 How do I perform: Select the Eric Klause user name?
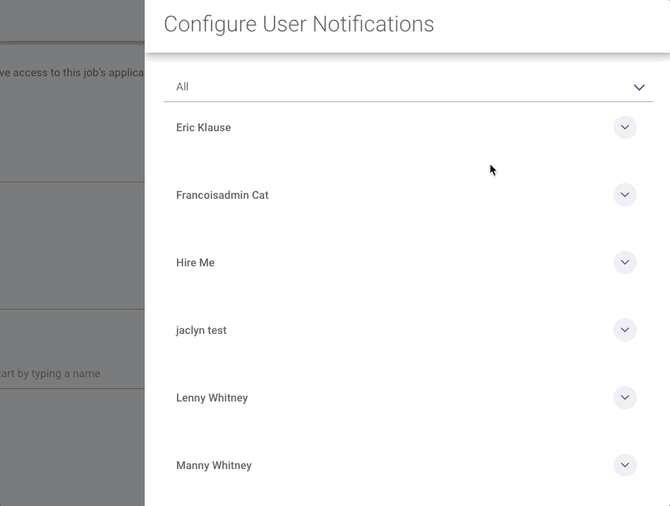click(203, 128)
